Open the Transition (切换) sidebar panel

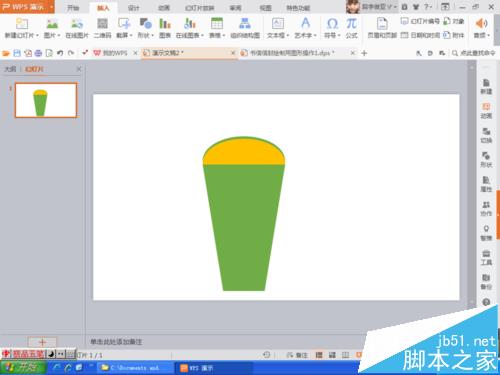[486, 135]
